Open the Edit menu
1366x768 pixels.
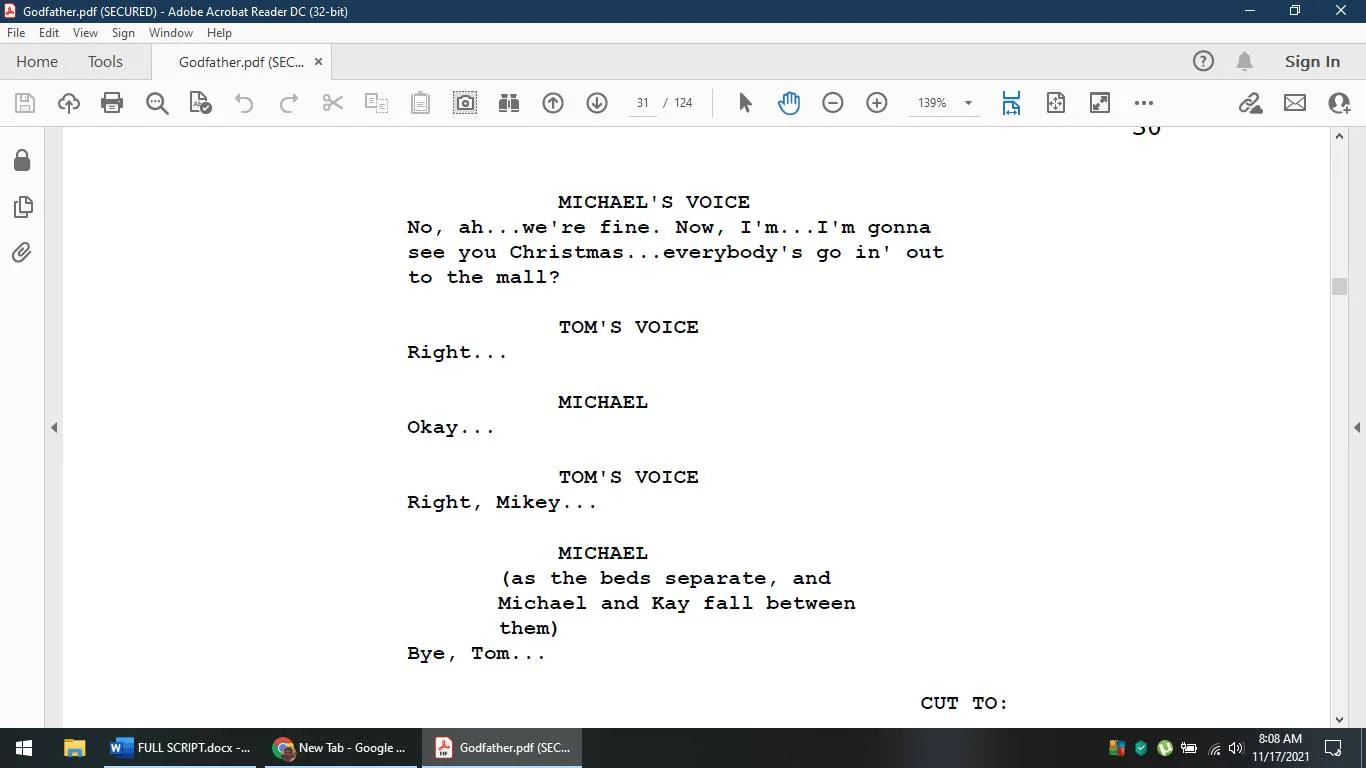[49, 33]
